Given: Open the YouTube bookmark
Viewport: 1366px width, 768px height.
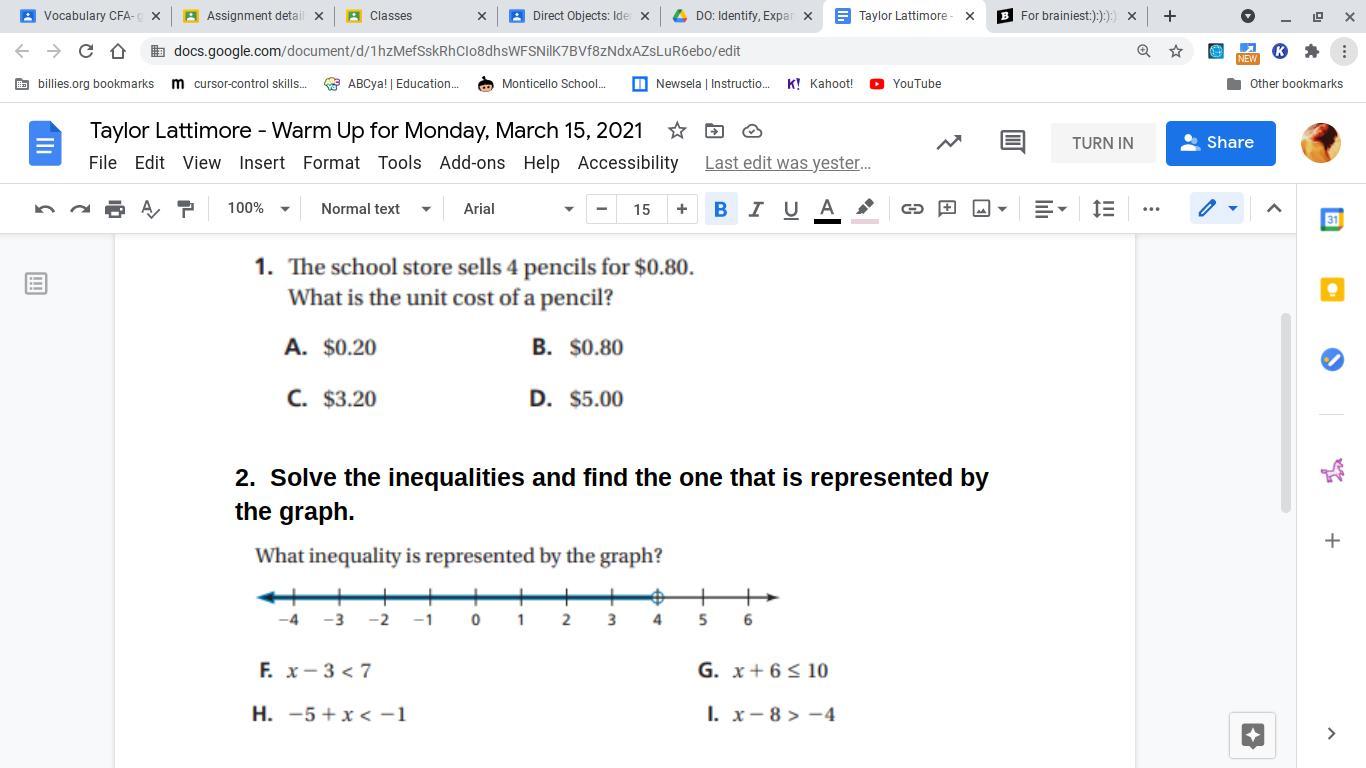Looking at the screenshot, I should (x=905, y=84).
